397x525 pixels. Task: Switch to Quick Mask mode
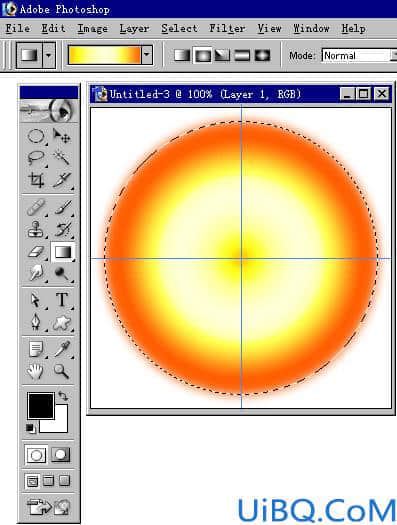click(x=61, y=455)
